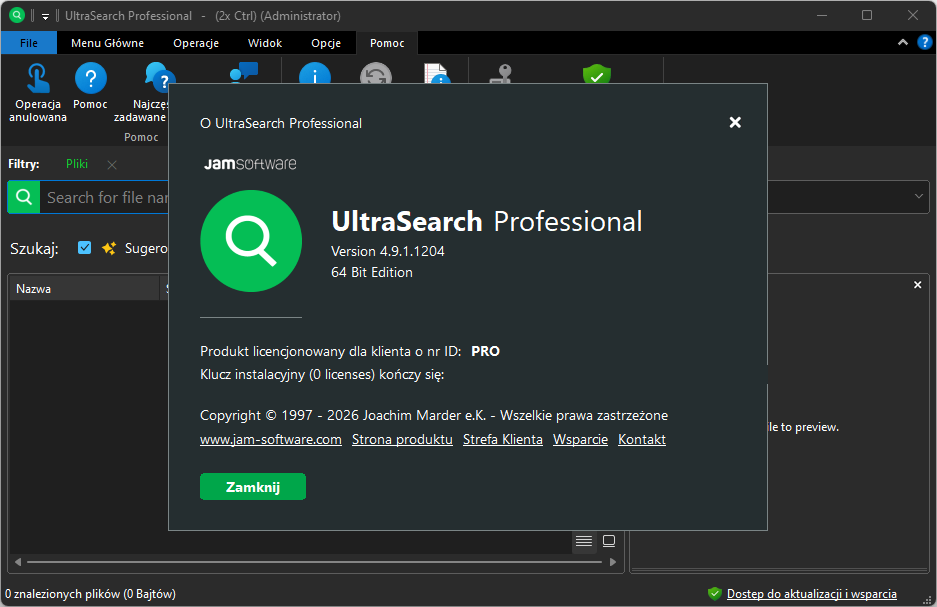The height and width of the screenshot is (607, 937).
Task: Click the blue feedback chat bubbles icon
Action: click(243, 72)
